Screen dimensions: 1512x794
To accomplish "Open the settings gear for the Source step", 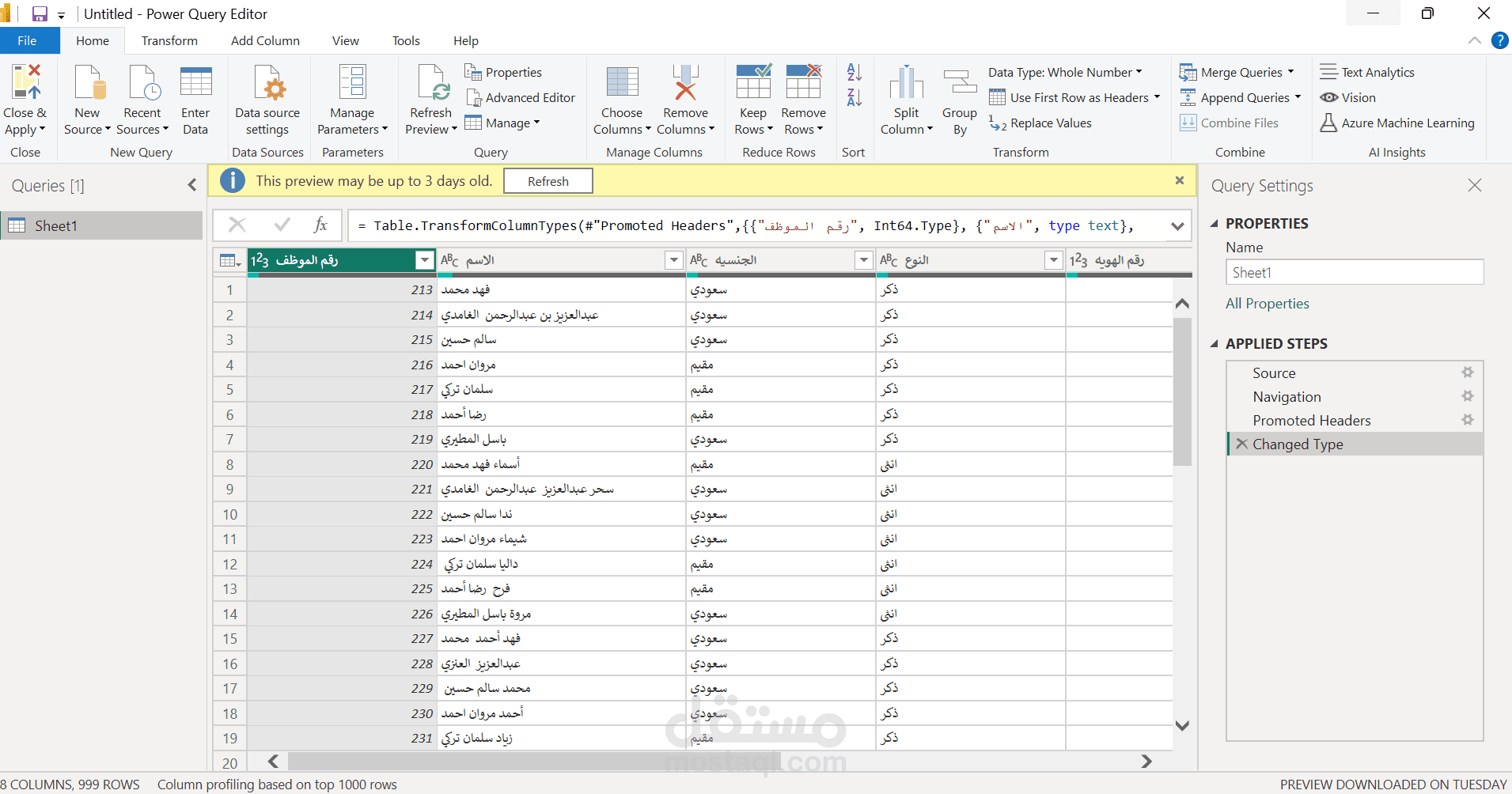I will click(x=1468, y=372).
